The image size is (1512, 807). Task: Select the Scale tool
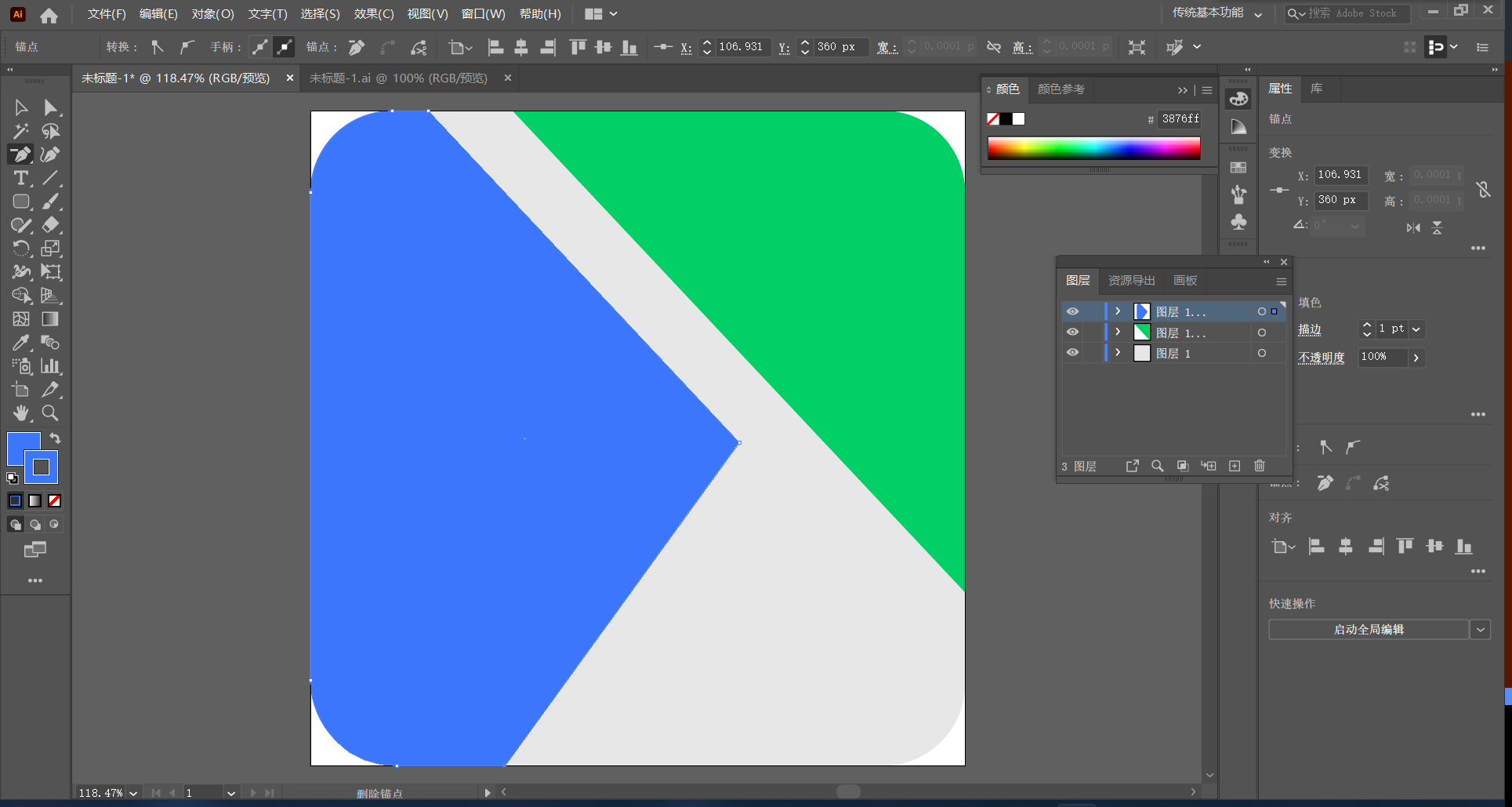point(50,249)
